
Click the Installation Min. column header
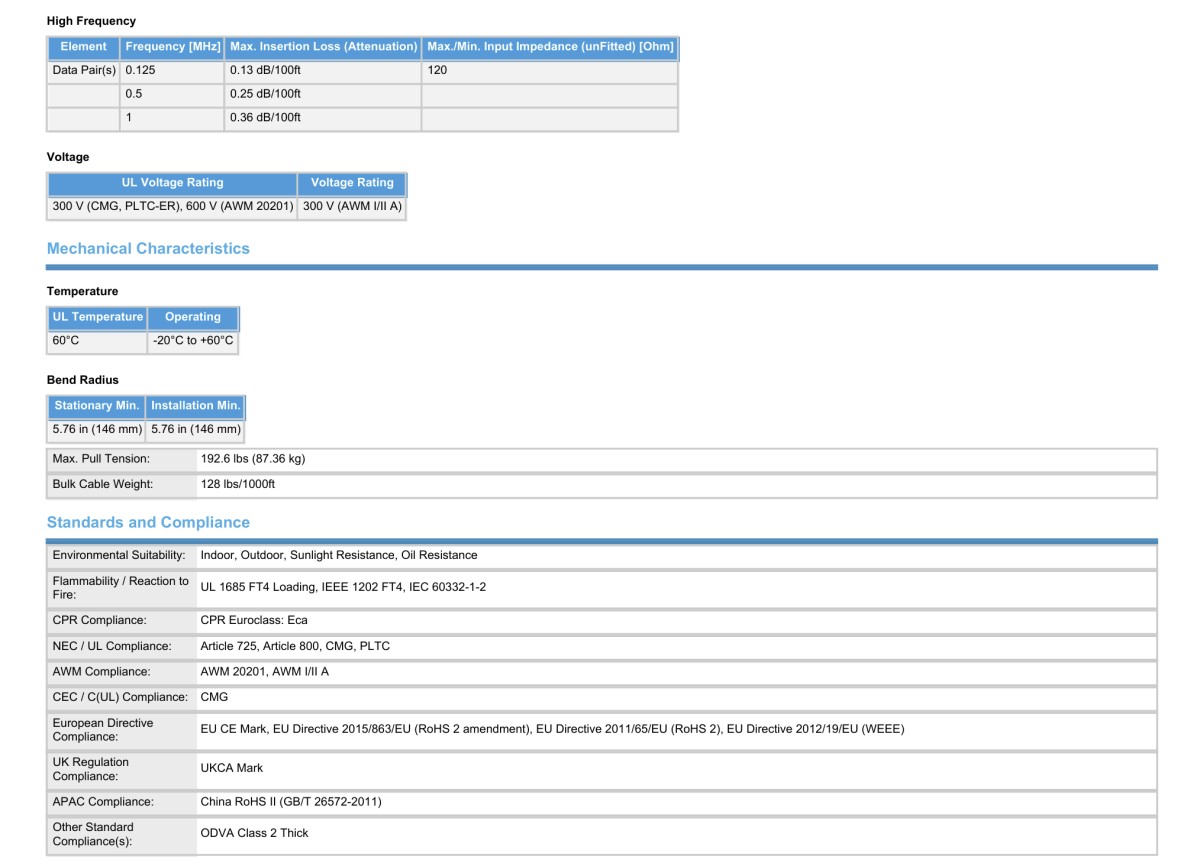pos(196,406)
